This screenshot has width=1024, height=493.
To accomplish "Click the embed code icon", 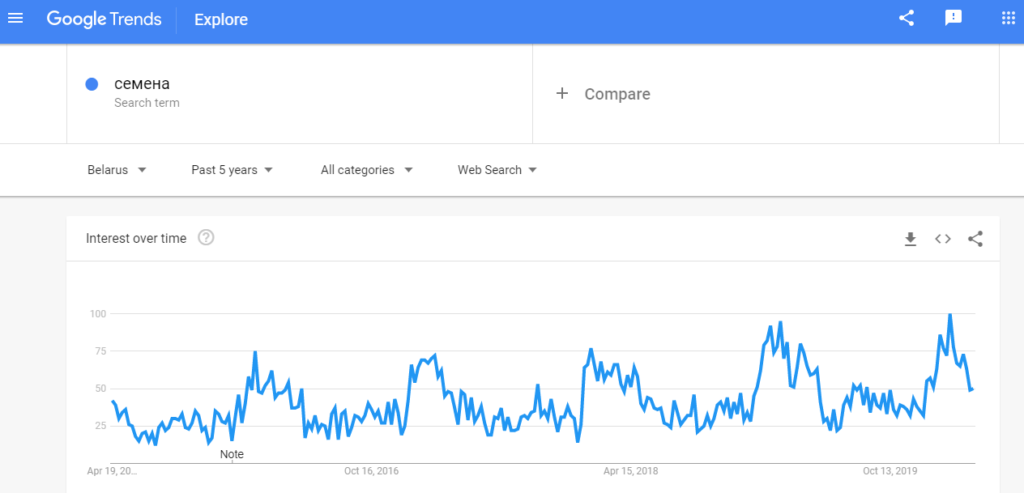I will pos(942,239).
